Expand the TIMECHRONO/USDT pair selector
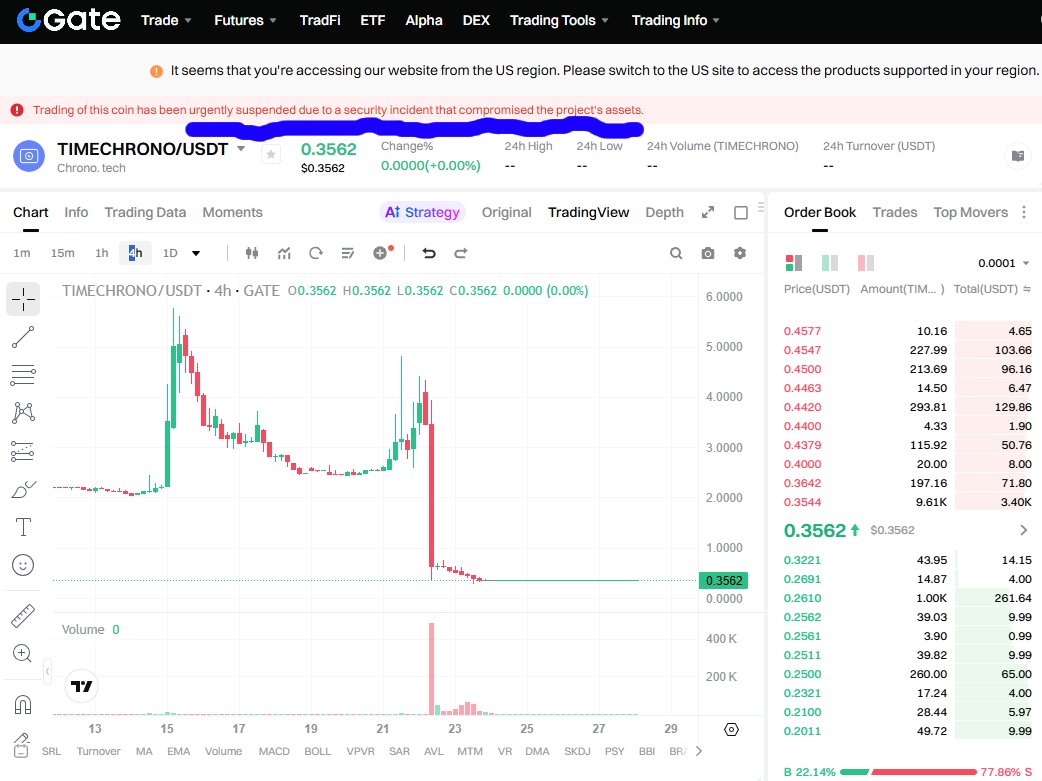The image size is (1042, 781). (x=240, y=146)
